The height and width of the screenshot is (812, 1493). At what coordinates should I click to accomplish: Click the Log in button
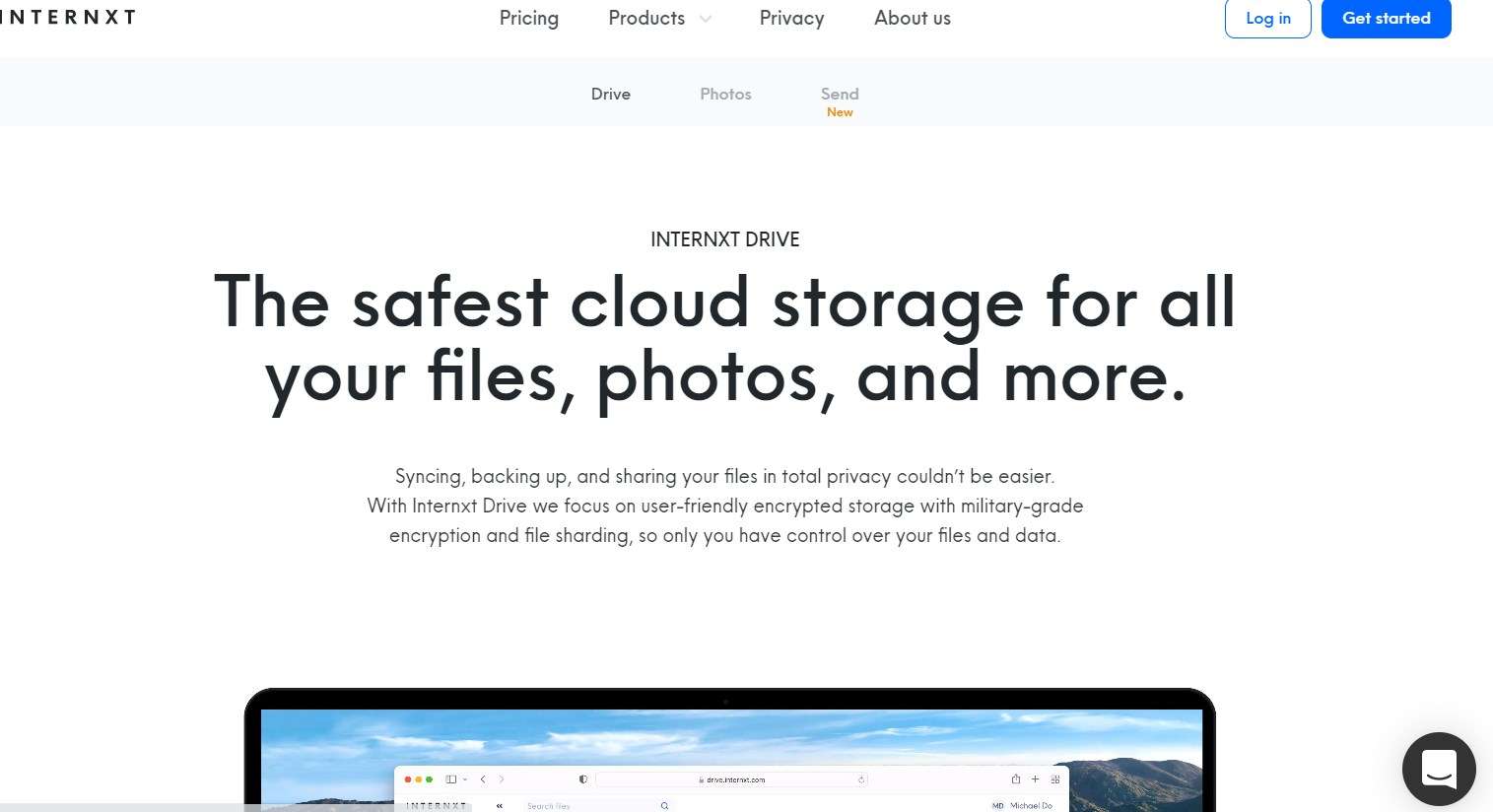1267,18
